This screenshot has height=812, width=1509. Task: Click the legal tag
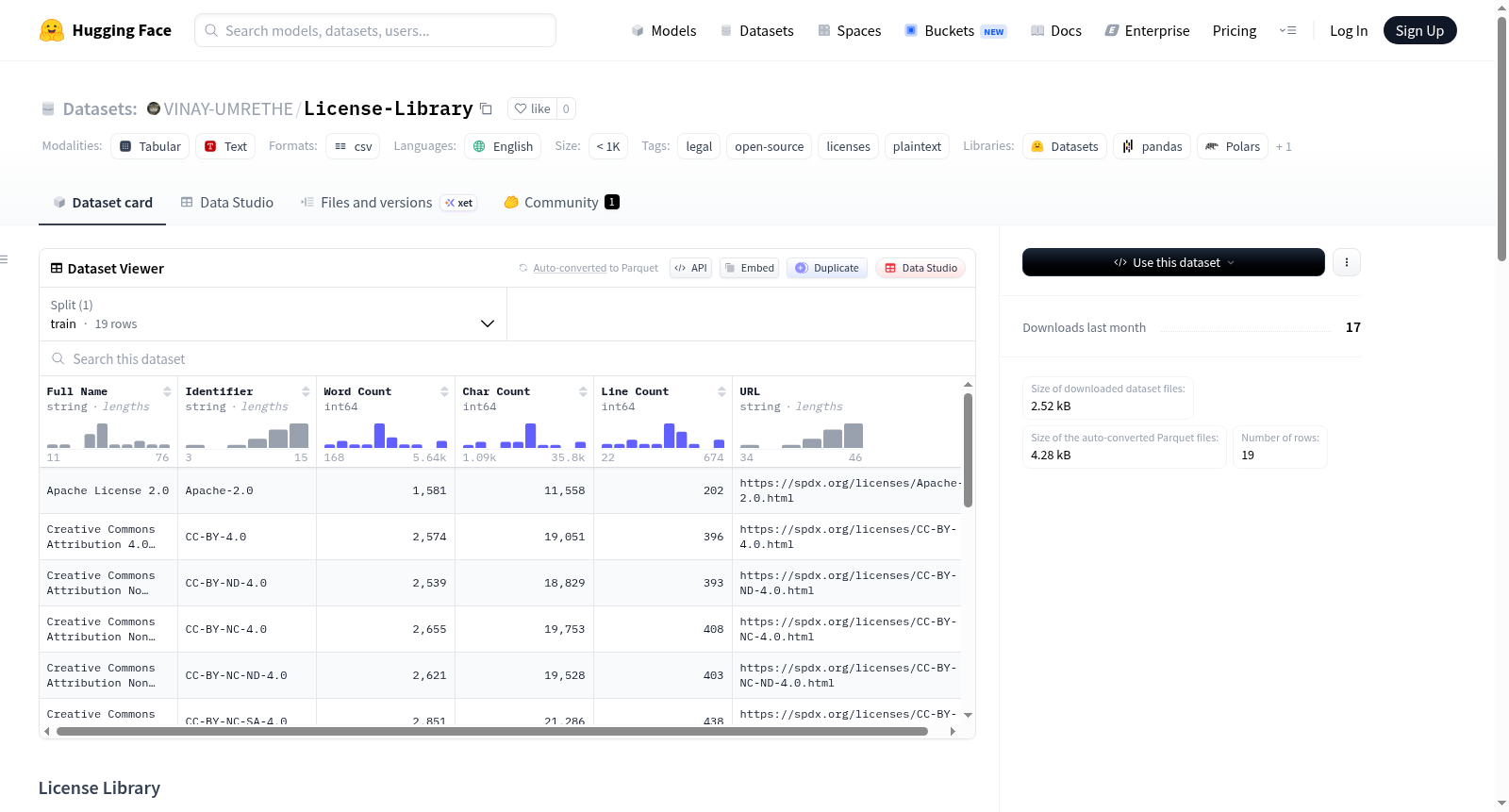pos(699,146)
